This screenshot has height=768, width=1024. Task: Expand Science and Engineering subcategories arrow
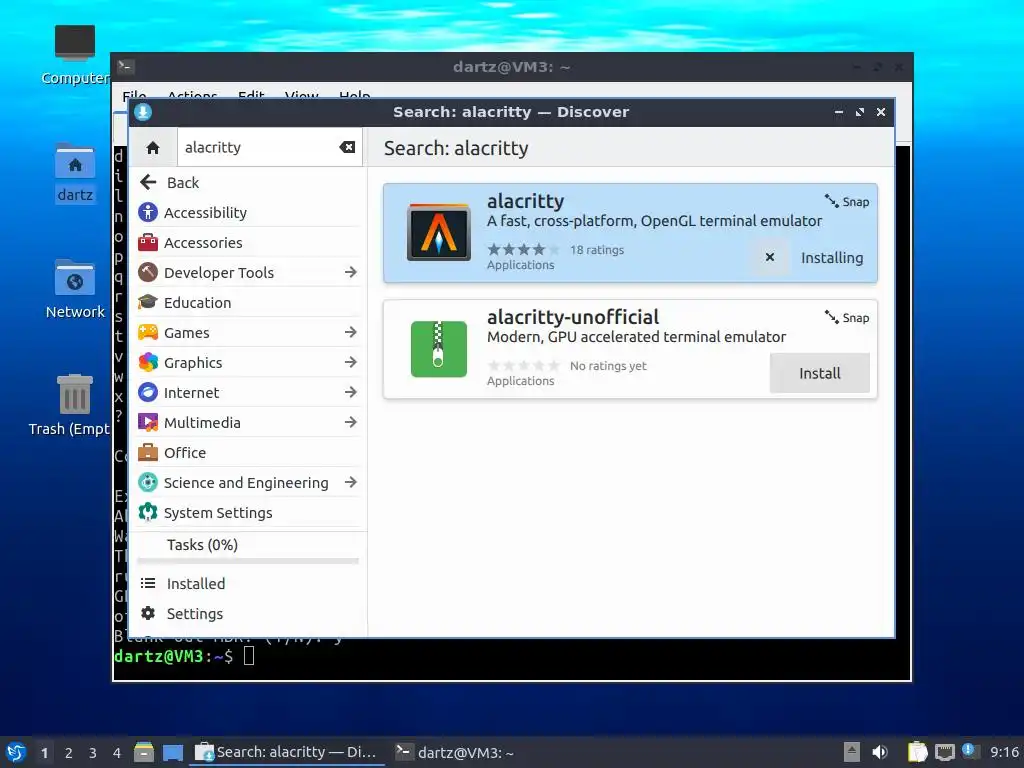click(x=351, y=483)
